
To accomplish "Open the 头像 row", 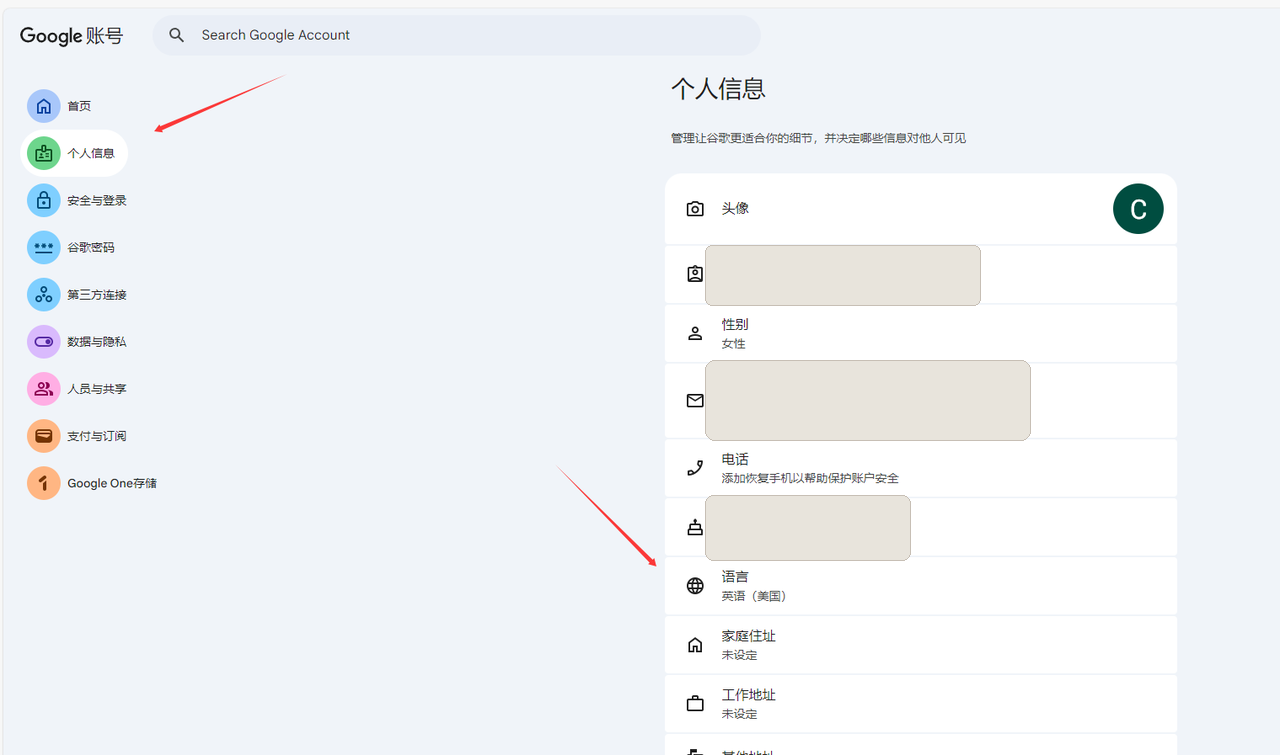I will click(921, 209).
